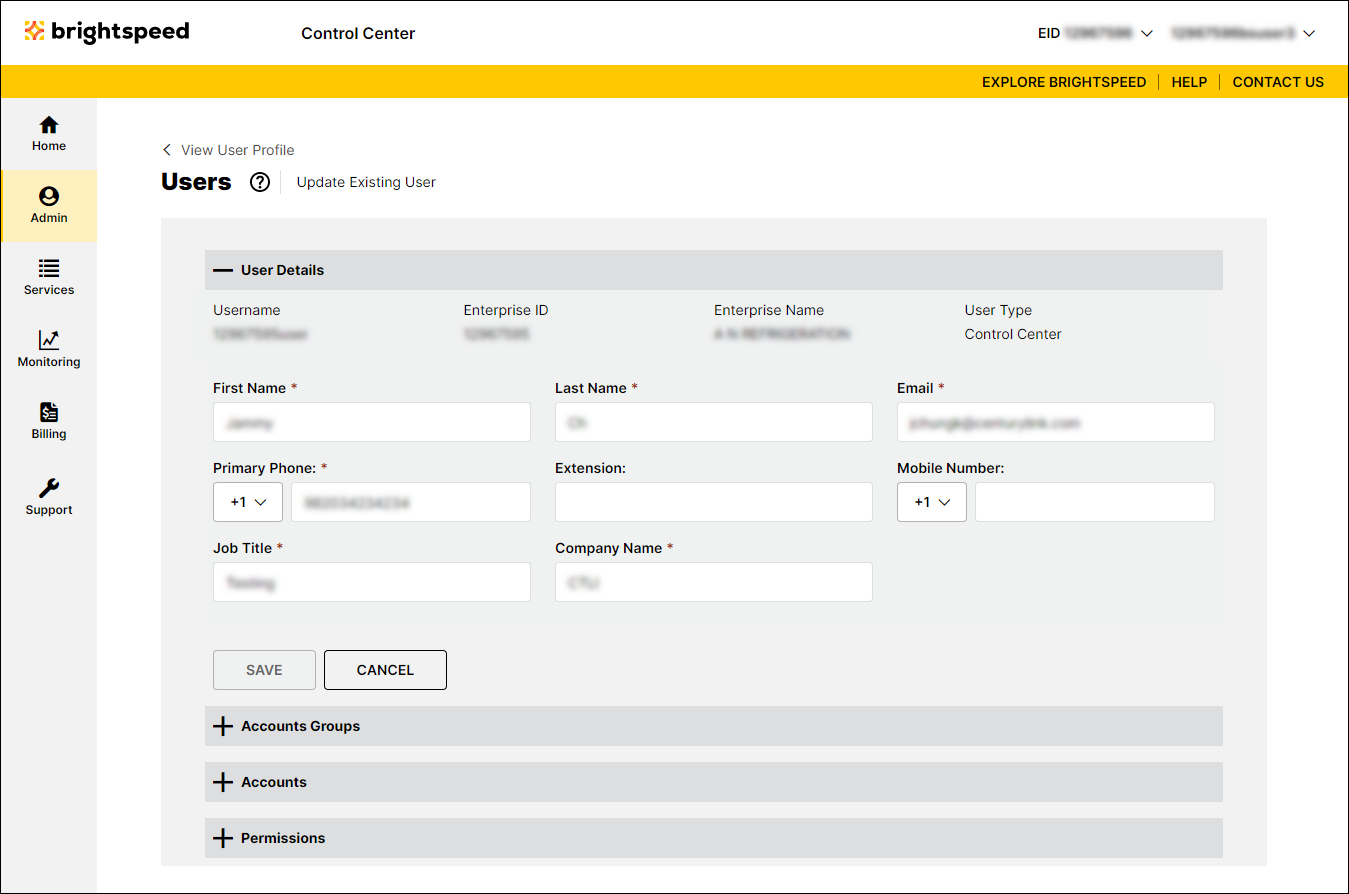Click the Email field
The width and height of the screenshot is (1349, 894).
coord(1056,422)
